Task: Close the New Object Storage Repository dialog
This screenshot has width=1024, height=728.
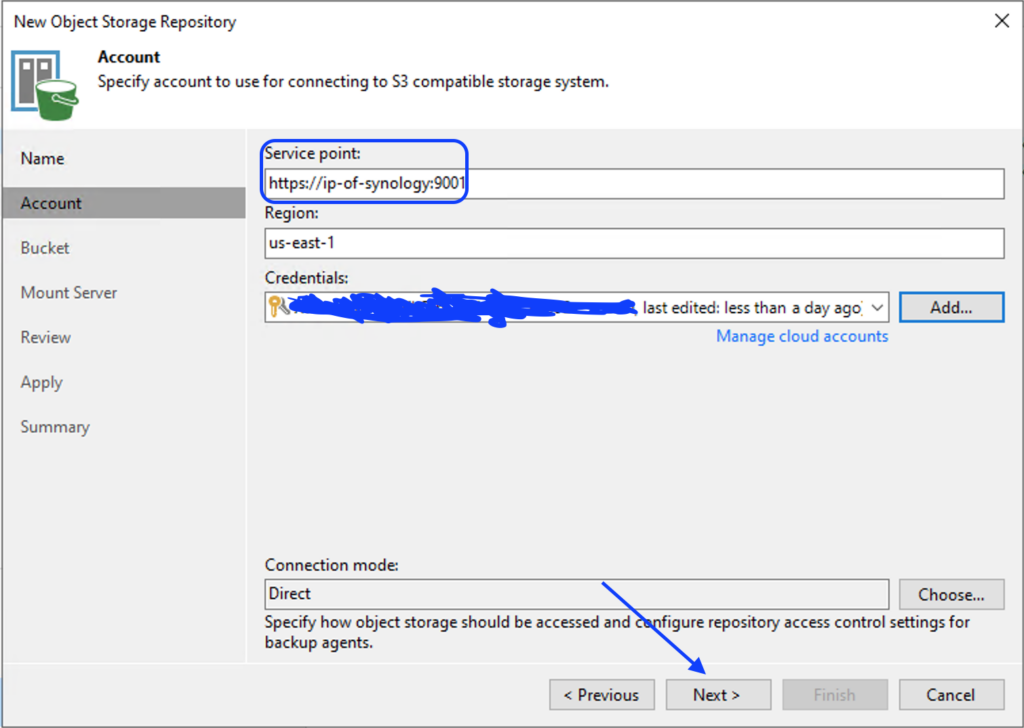Action: [1001, 21]
